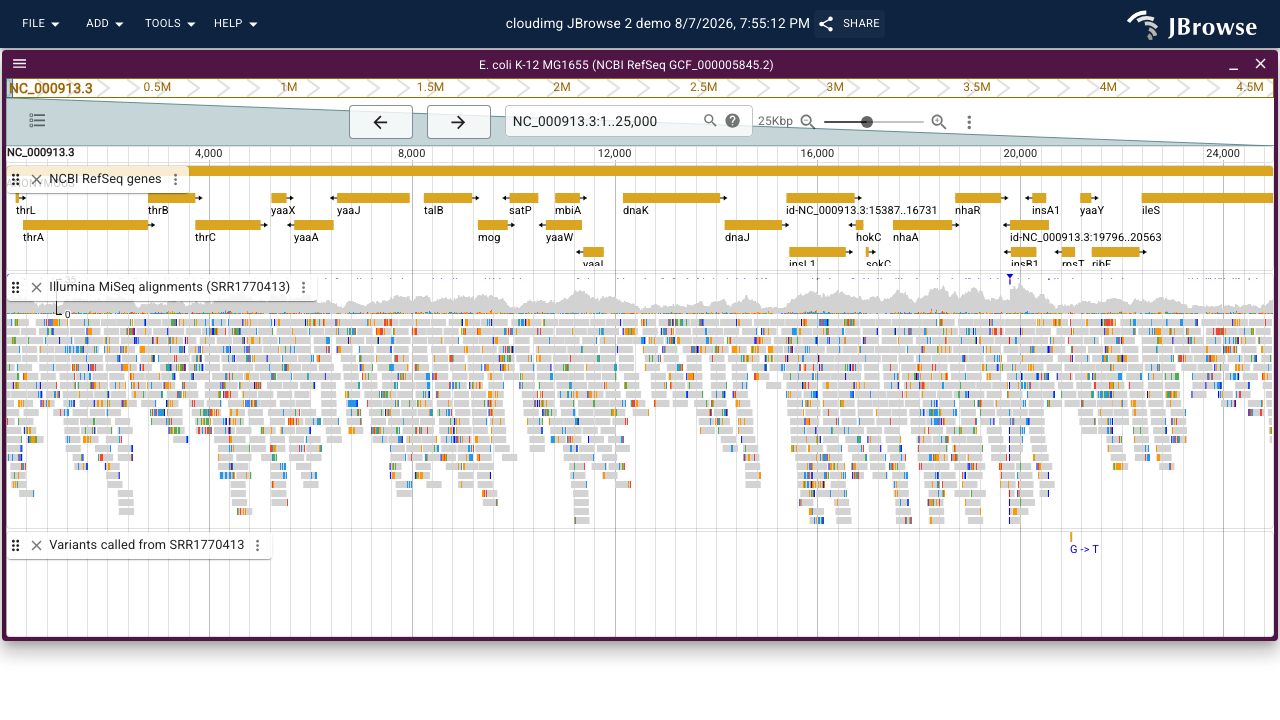
Task: Zoom in using the plus magnifier
Action: [939, 122]
